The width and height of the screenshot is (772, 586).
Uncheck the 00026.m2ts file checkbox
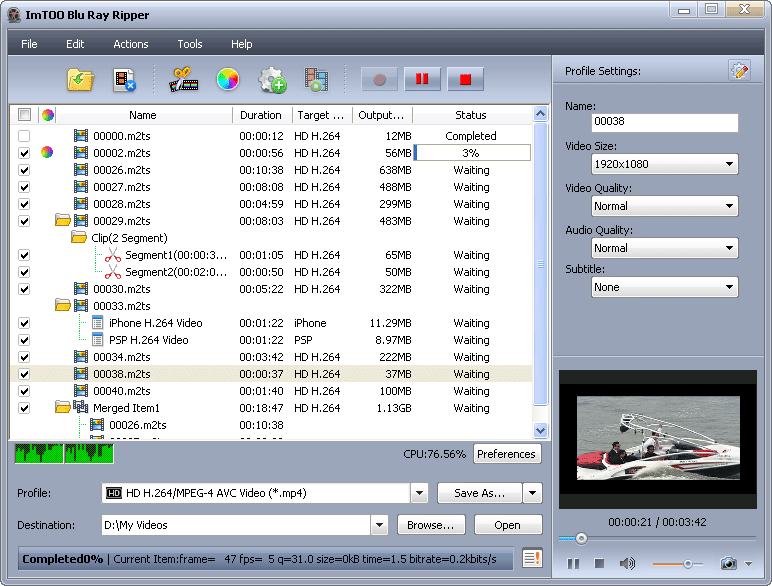[x=24, y=170]
